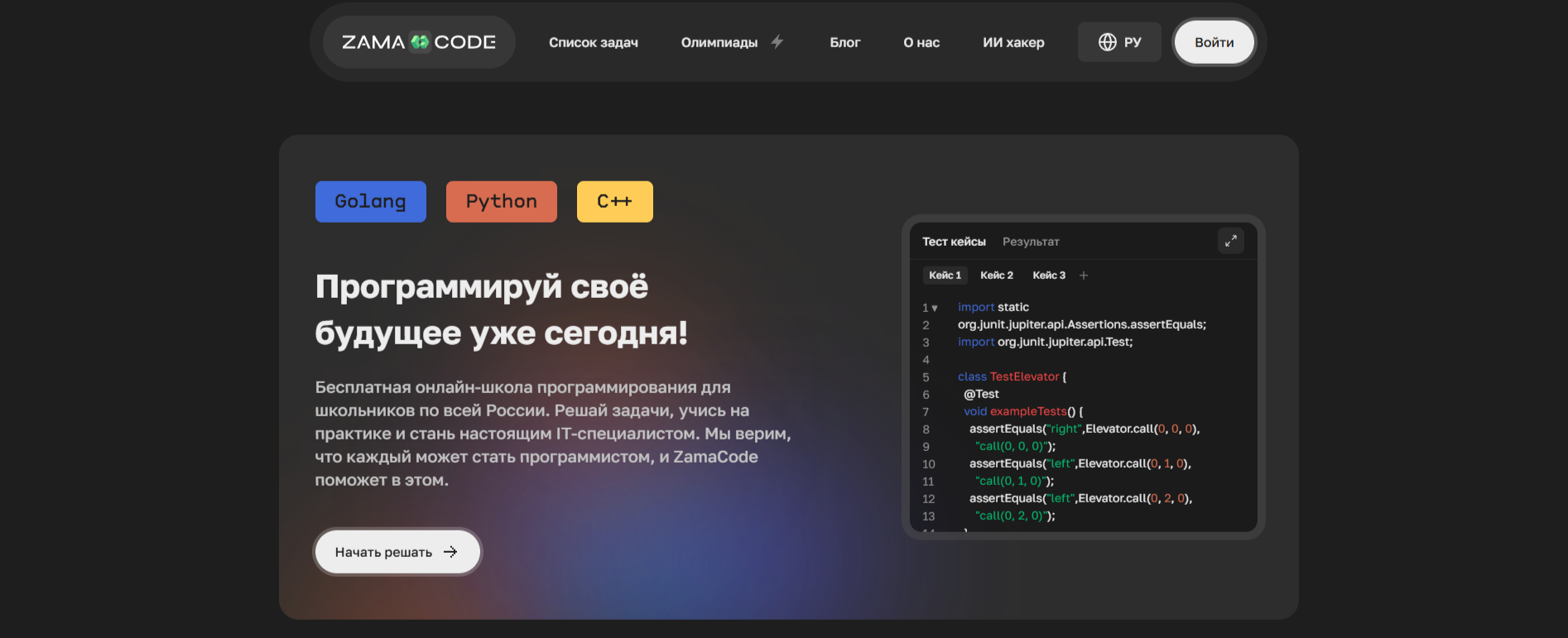The width and height of the screenshot is (1568, 638).
Task: Open ИИ хакер from navigation
Action: (x=1012, y=42)
